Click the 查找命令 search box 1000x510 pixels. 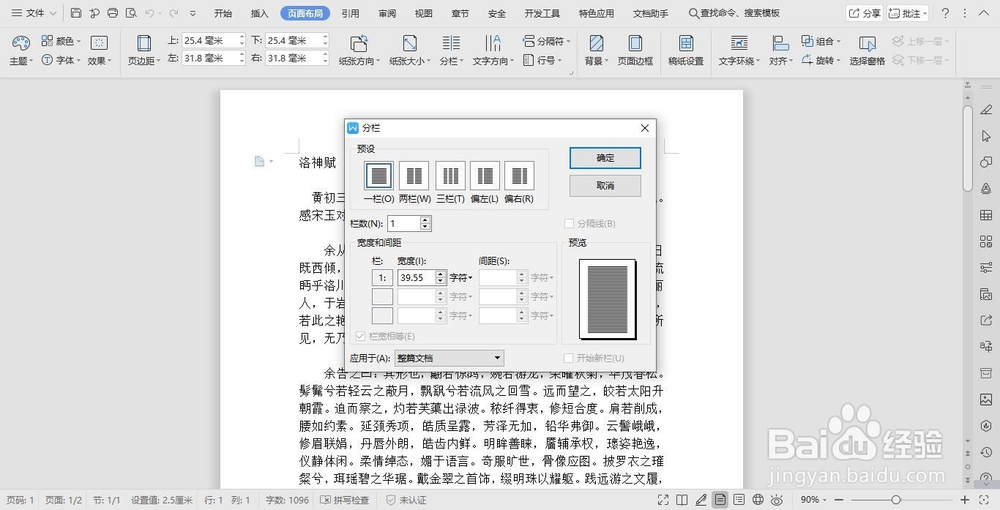tap(734, 13)
